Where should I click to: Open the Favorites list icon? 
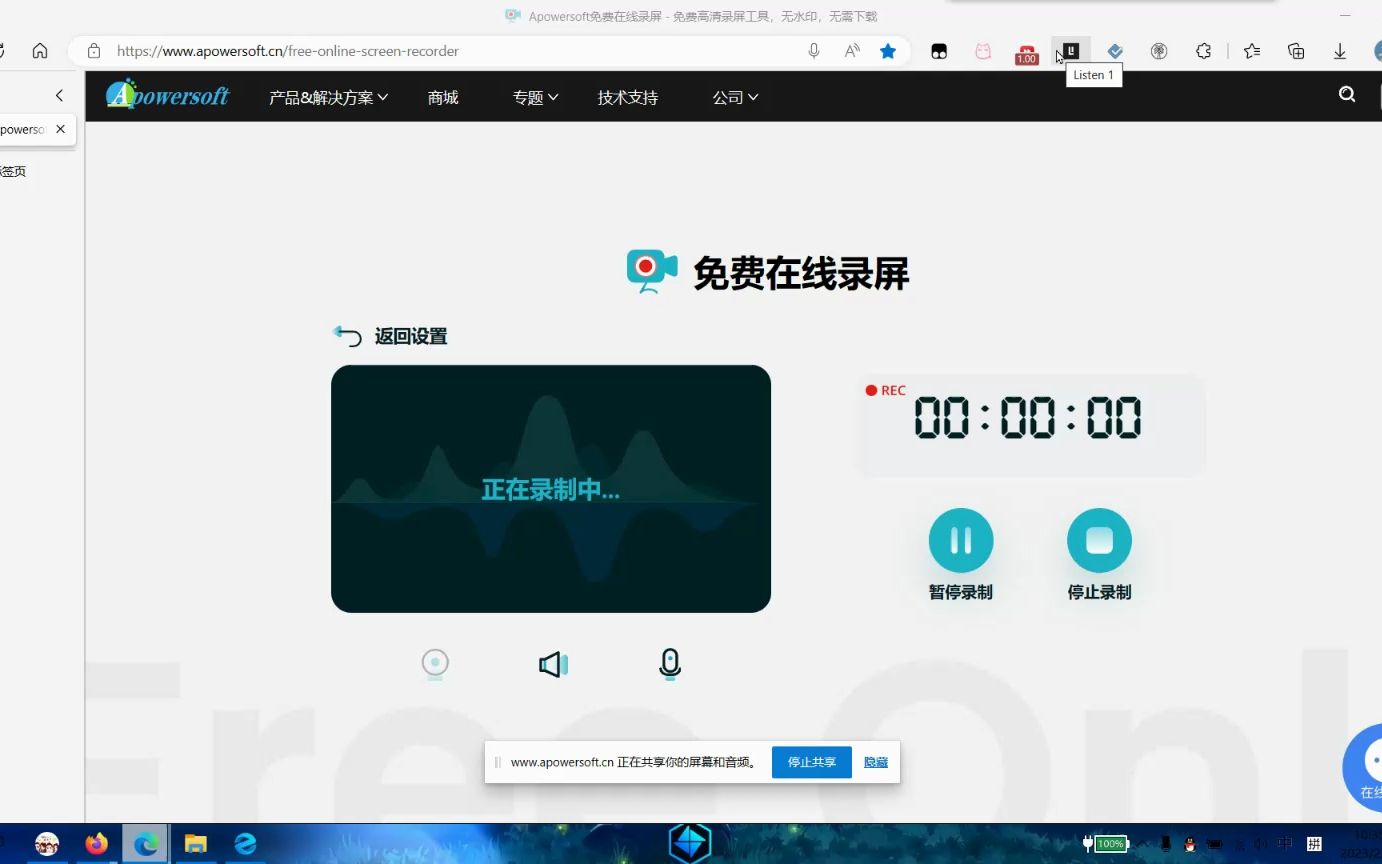click(x=1252, y=52)
